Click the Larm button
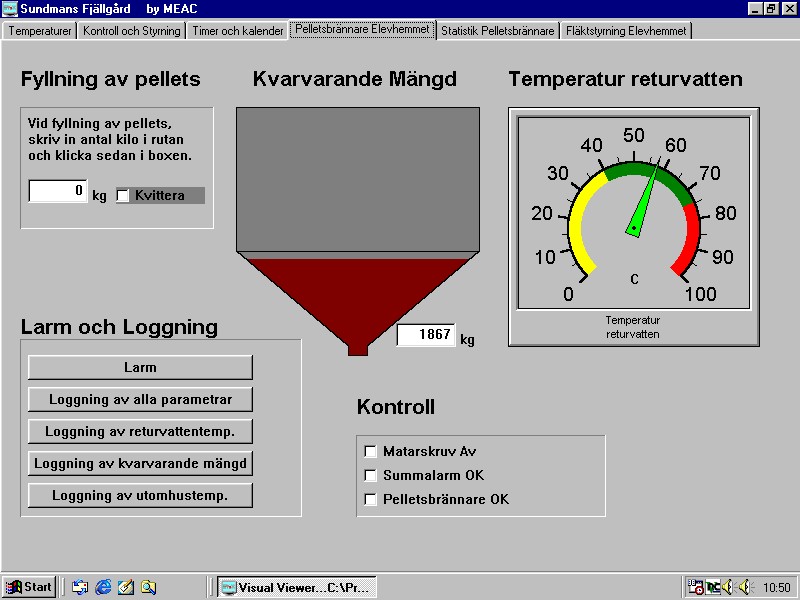Viewport: 800px width, 600px height. point(140,367)
